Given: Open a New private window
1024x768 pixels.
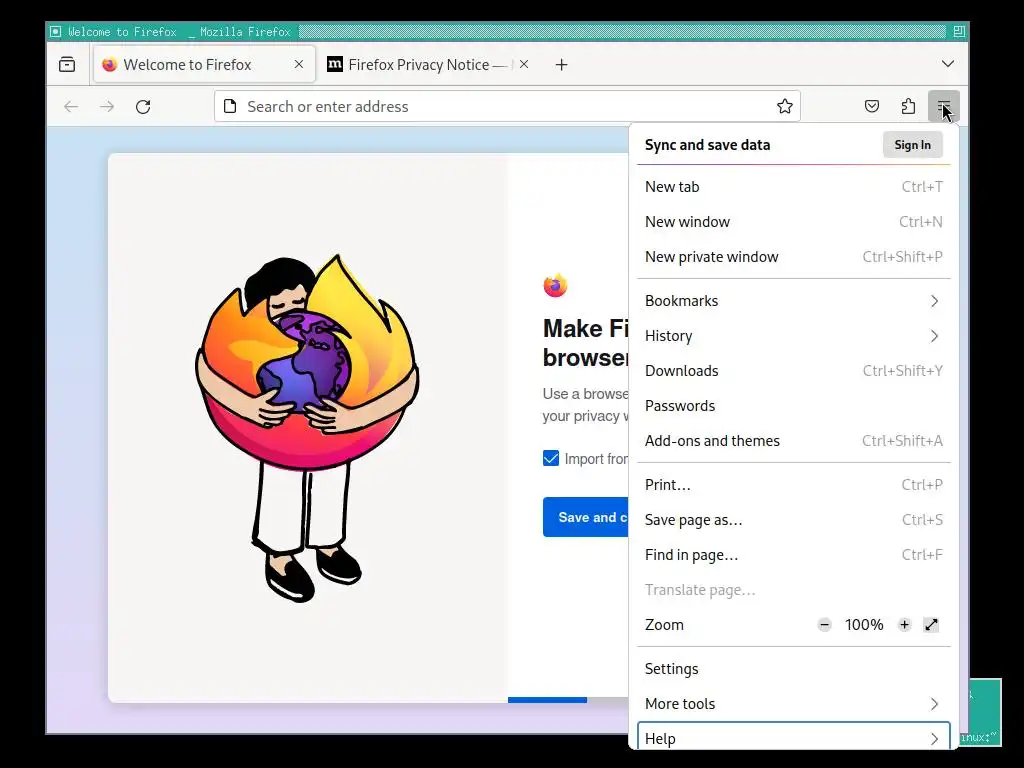Looking at the screenshot, I should [x=793, y=257].
